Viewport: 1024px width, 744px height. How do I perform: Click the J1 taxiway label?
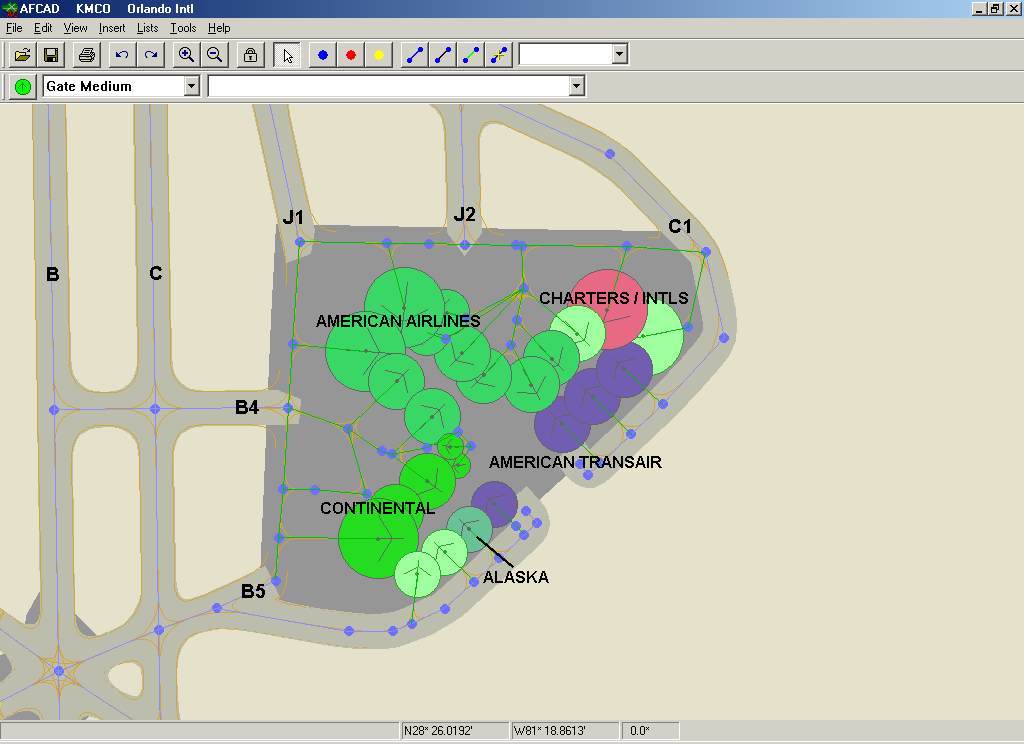coord(293,217)
